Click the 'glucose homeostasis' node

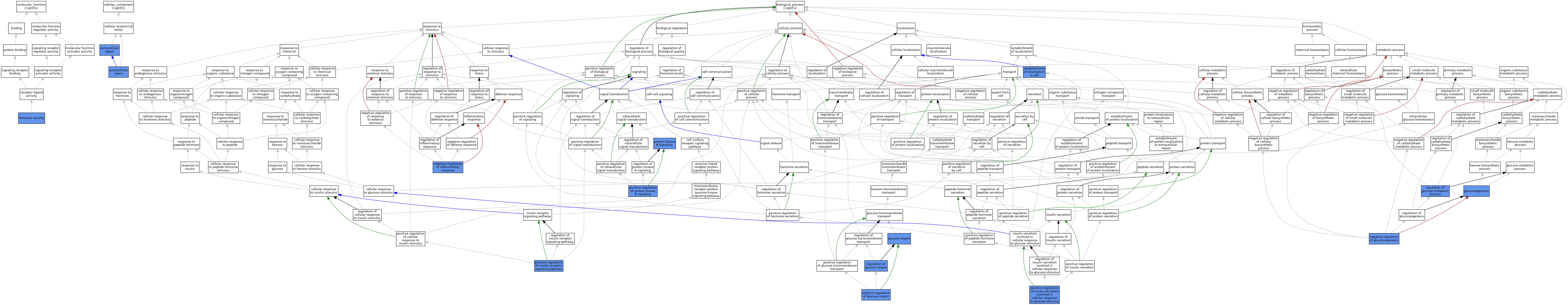pos(1391,95)
